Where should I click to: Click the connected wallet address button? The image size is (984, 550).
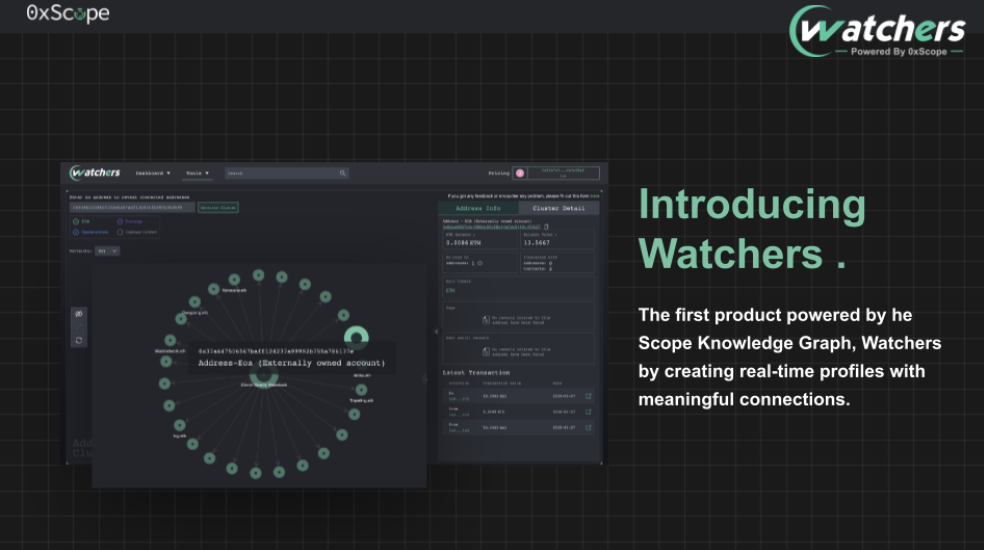[563, 173]
